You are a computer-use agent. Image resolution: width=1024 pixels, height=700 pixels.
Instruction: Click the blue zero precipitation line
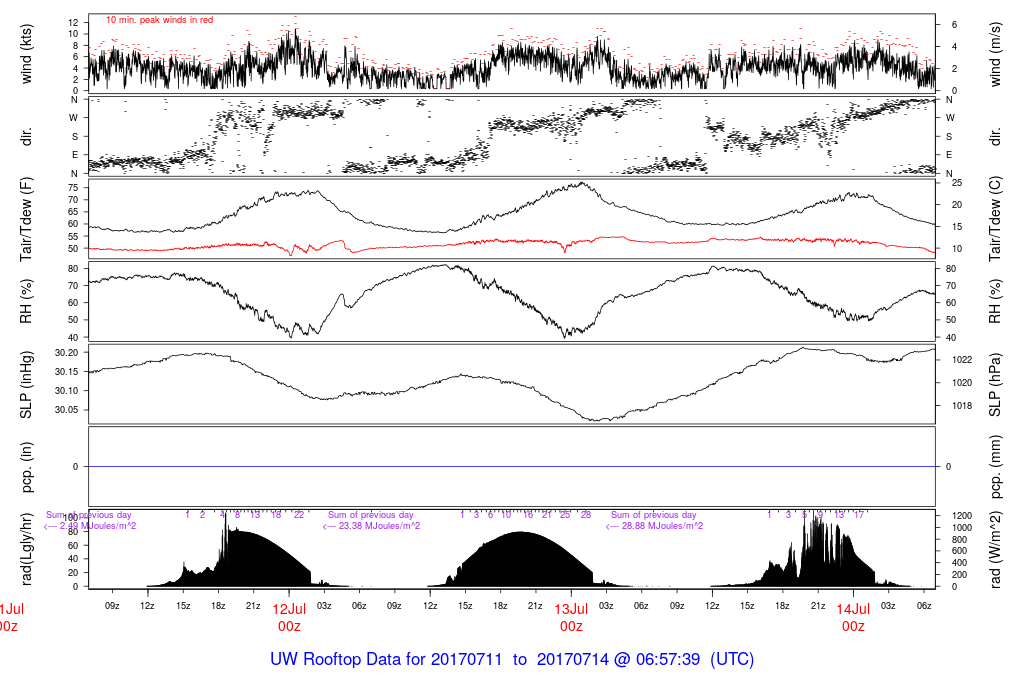coord(512,467)
